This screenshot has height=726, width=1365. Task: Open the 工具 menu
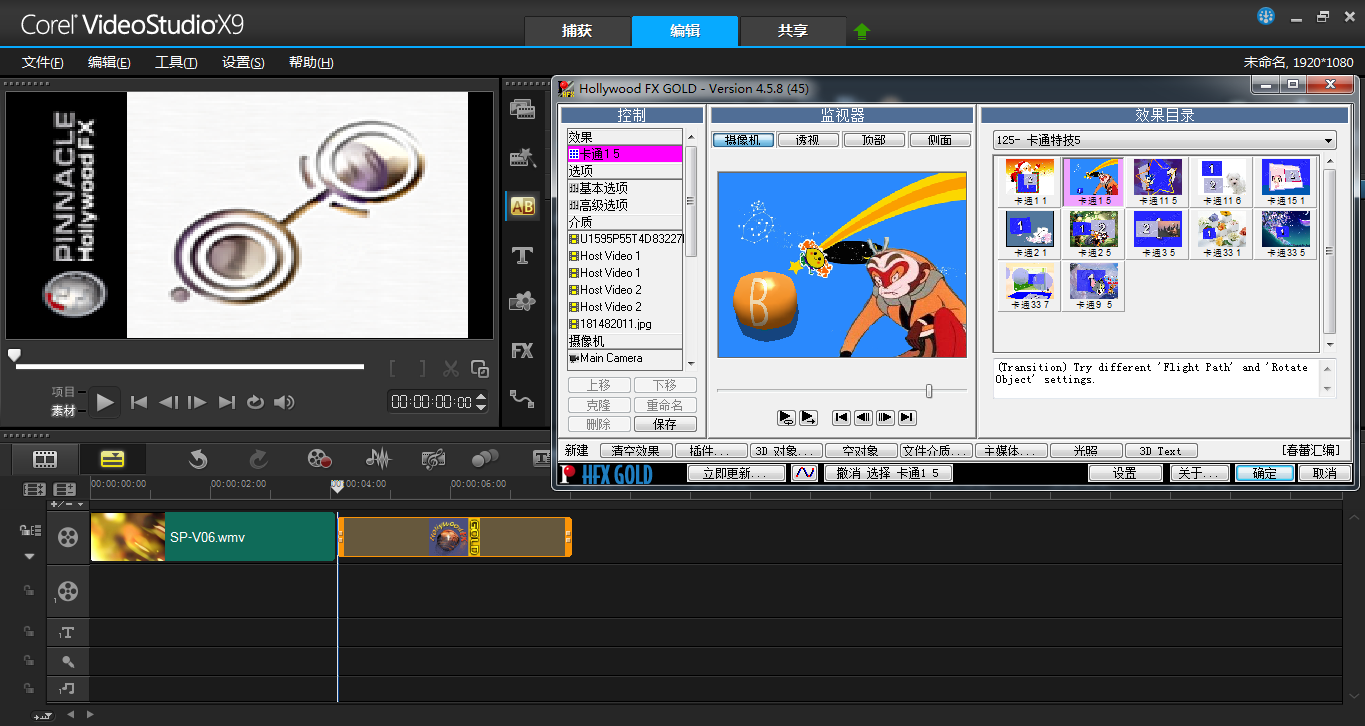[176, 62]
